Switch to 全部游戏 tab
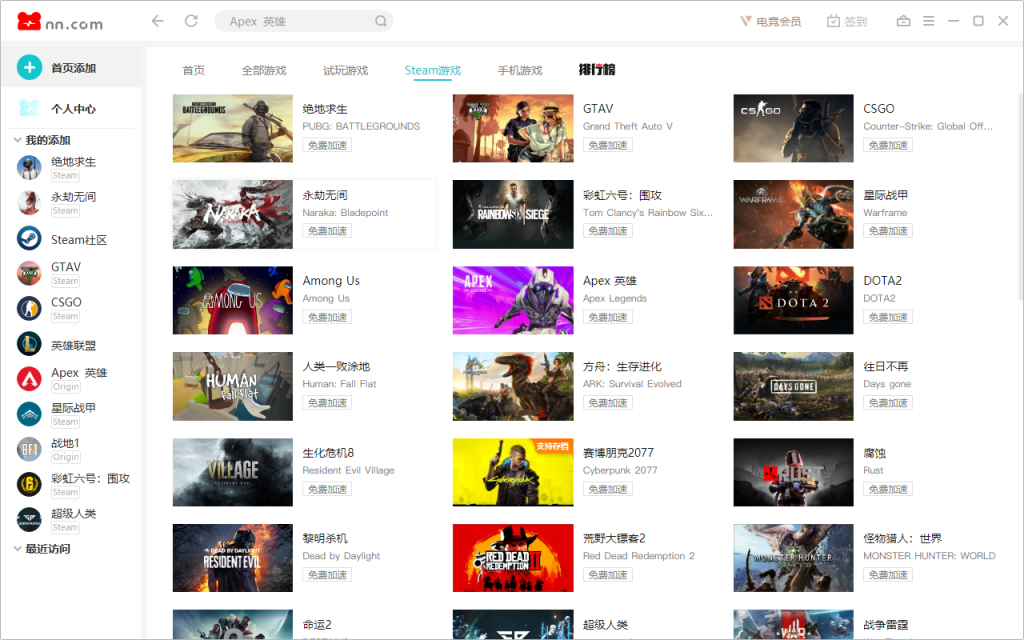Viewport: 1024px width, 640px height. 264,71
